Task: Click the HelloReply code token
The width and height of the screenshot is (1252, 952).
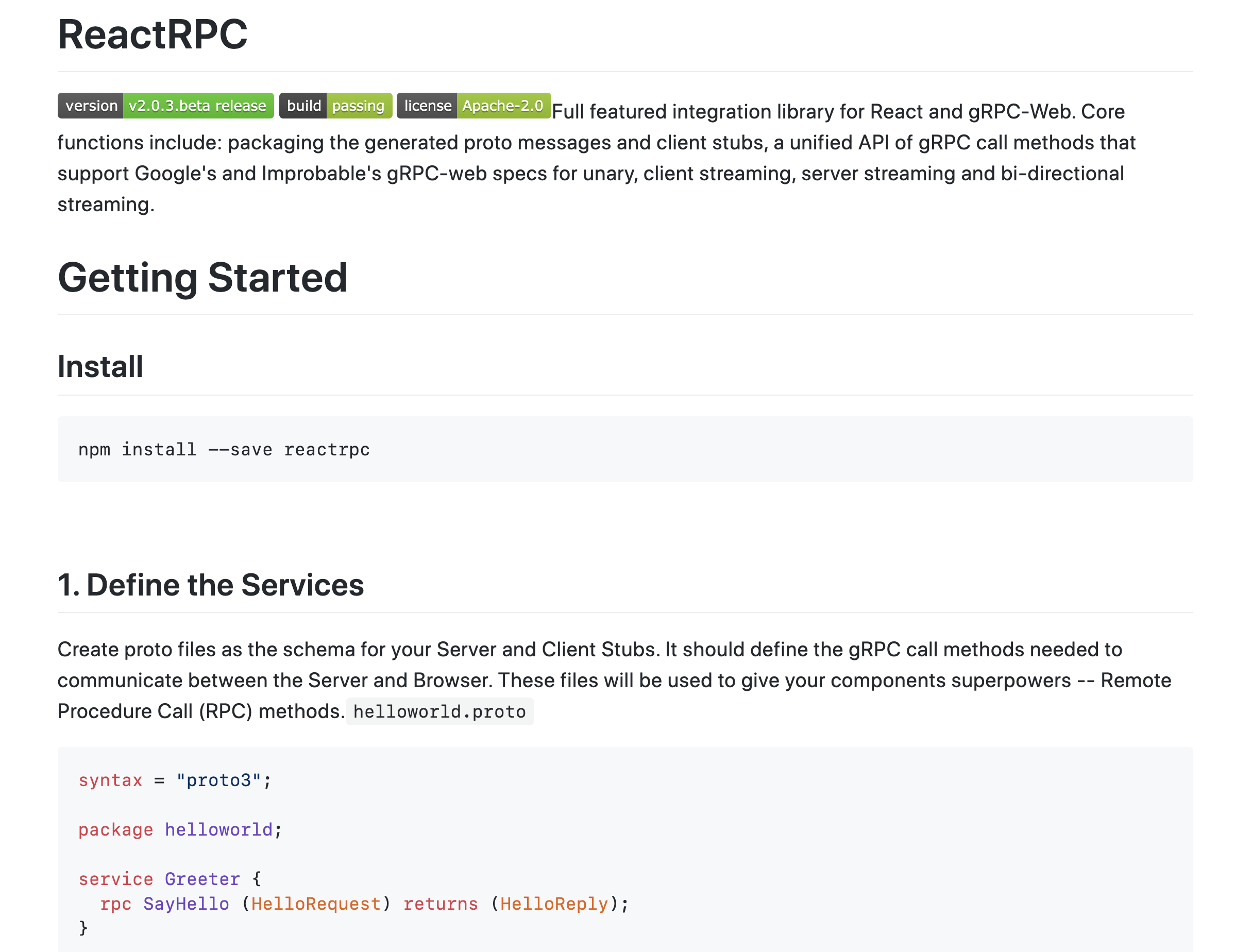Action: click(554, 904)
